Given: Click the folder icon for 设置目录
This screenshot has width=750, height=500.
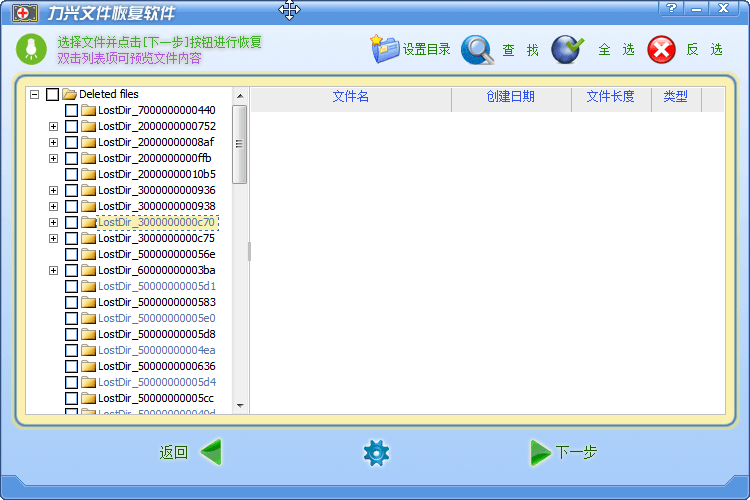Looking at the screenshot, I should click(x=385, y=48).
